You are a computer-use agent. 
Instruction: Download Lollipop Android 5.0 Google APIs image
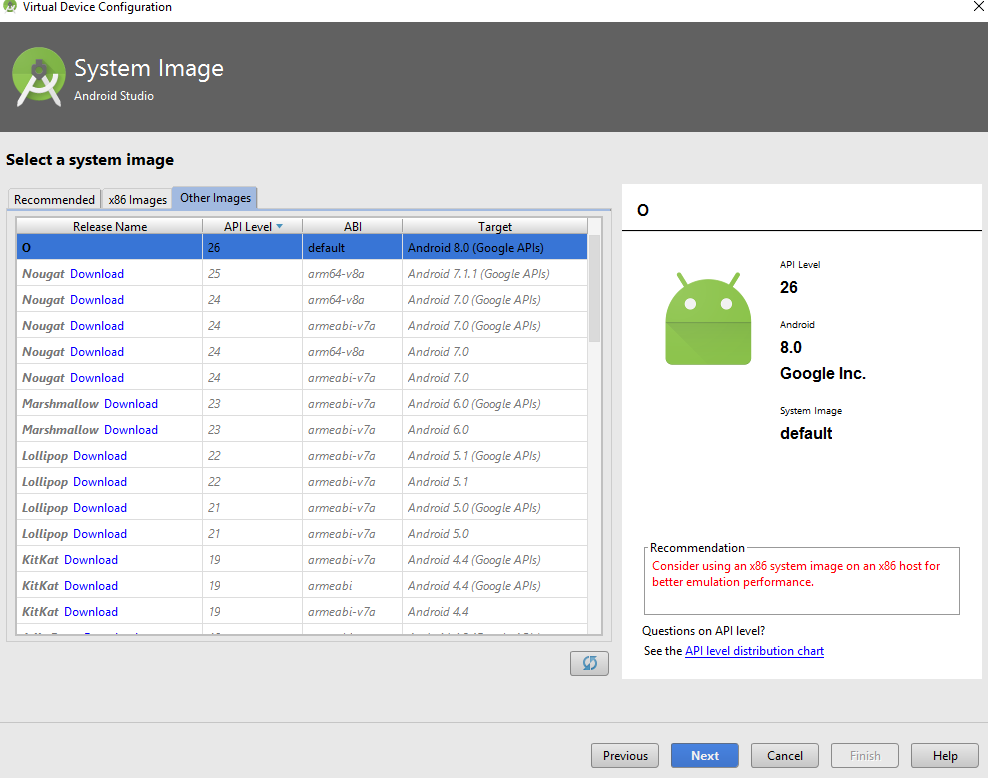pyautogui.click(x=100, y=508)
